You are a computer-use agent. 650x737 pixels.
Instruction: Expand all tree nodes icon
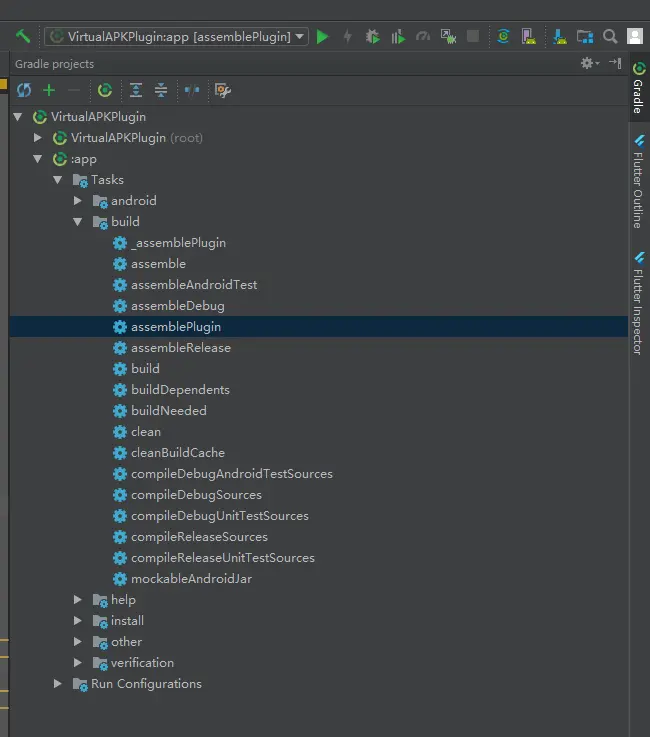[136, 90]
